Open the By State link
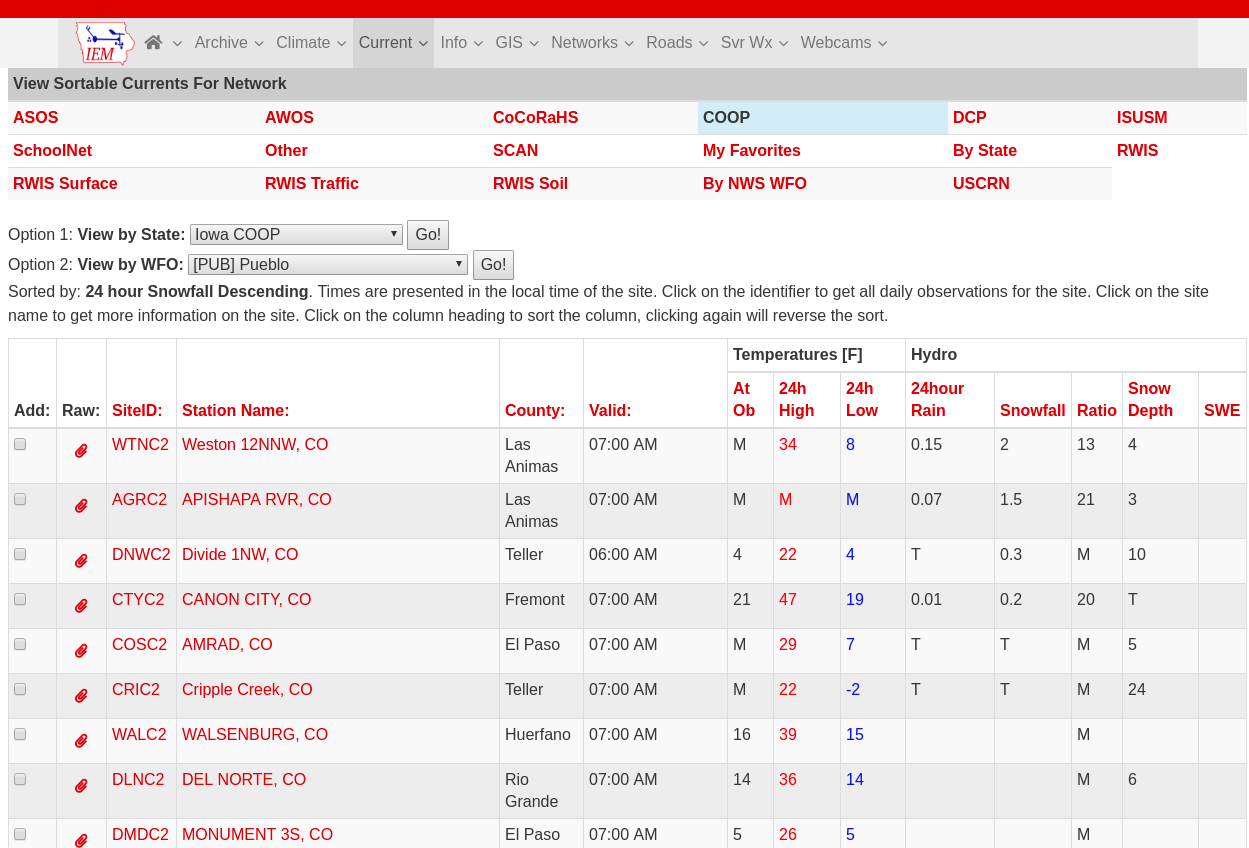Screen dimensions: 1249x848 click(x=985, y=151)
